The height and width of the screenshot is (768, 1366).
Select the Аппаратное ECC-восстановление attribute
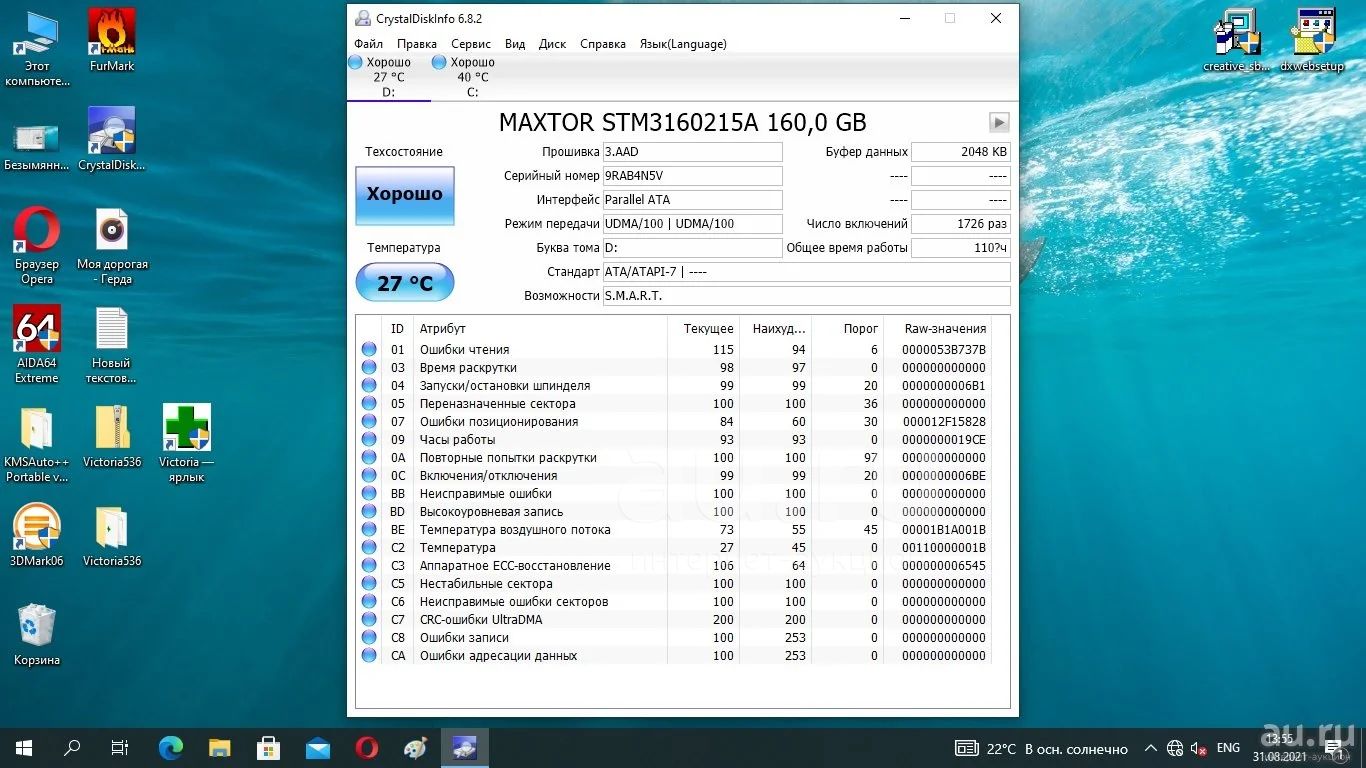tap(515, 566)
